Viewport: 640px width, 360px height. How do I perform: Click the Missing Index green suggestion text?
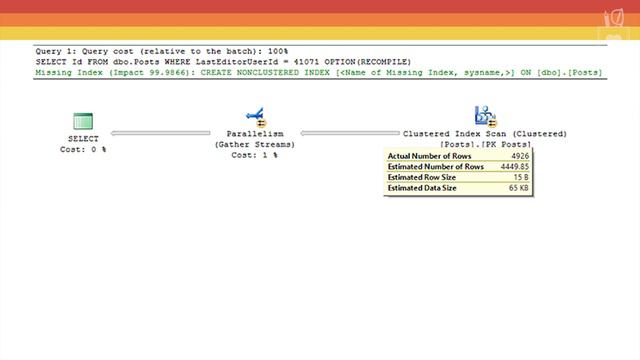[x=319, y=73]
